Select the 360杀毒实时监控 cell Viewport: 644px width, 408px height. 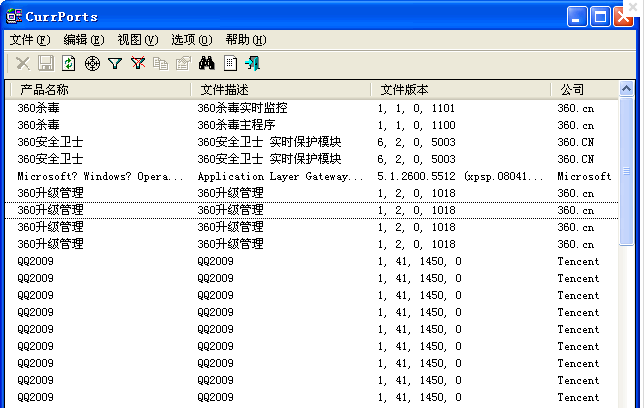coord(242,108)
